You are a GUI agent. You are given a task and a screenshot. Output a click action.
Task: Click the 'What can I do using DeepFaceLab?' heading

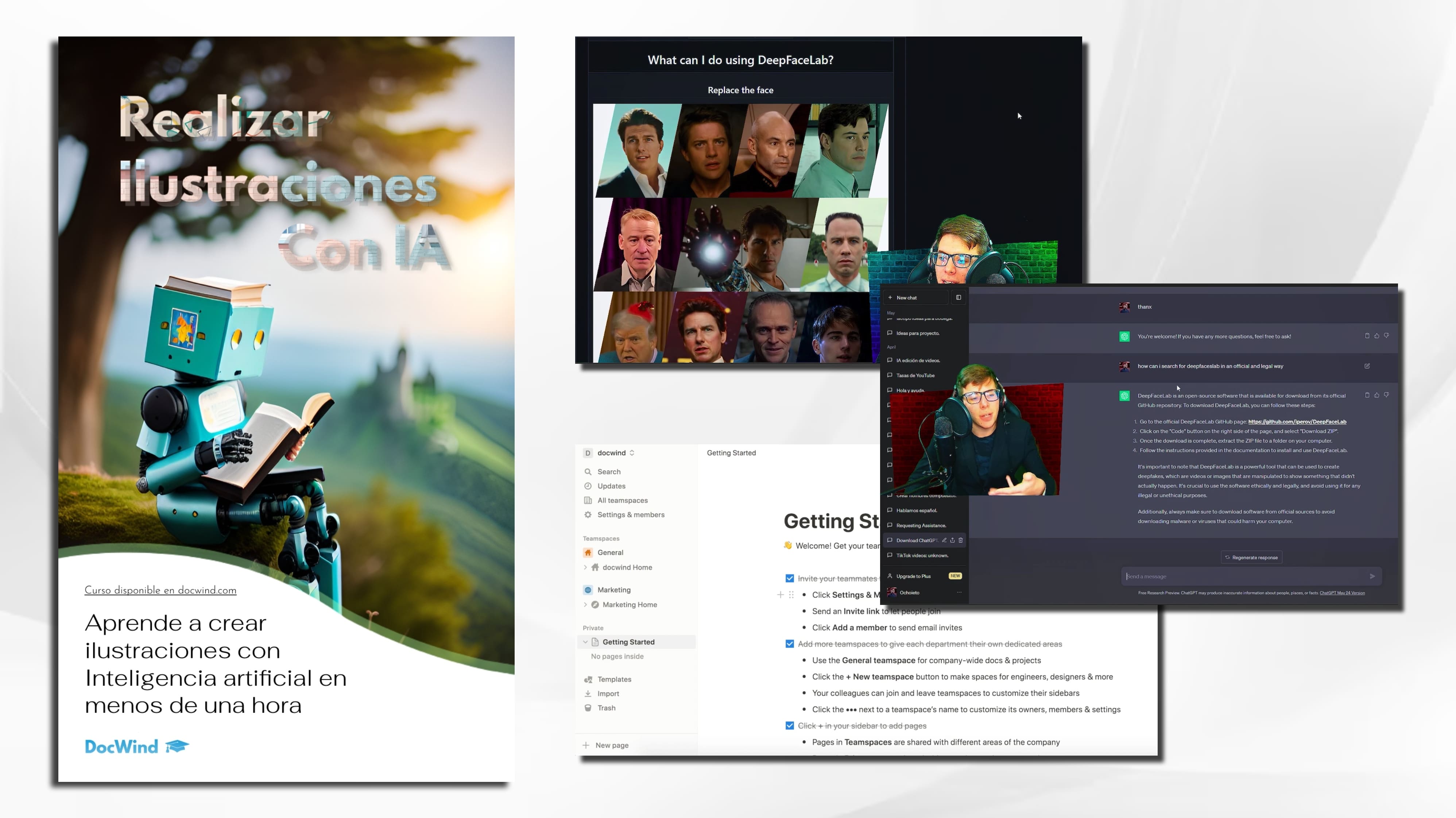pyautogui.click(x=740, y=61)
